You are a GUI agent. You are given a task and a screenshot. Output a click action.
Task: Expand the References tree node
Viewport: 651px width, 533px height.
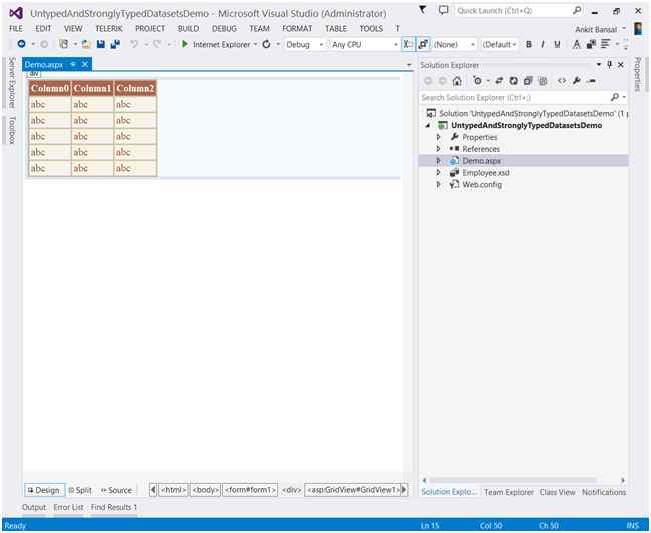[x=438, y=149]
